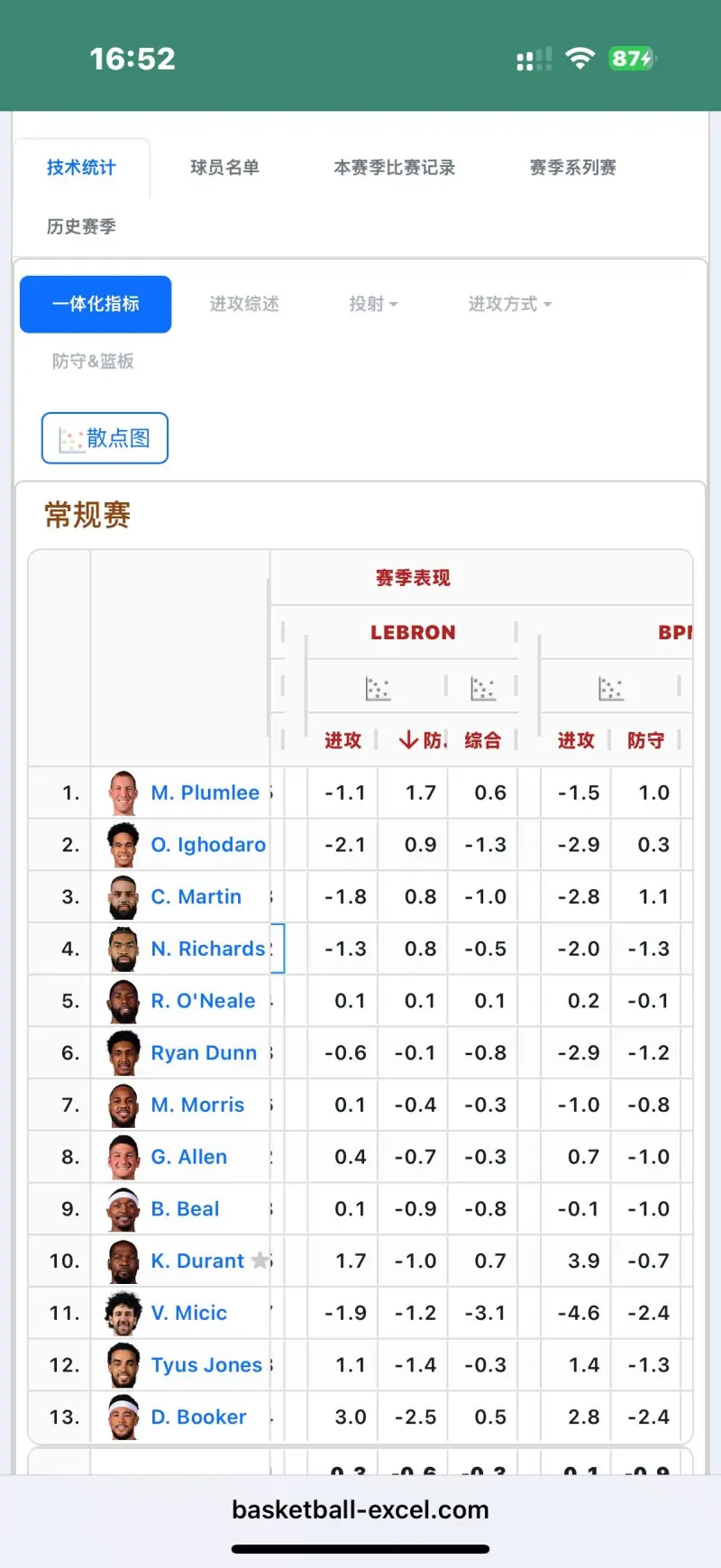Viewport: 721px width, 1568px height.
Task: Sort table by LEBRON 综合 column header
Action: click(x=483, y=740)
